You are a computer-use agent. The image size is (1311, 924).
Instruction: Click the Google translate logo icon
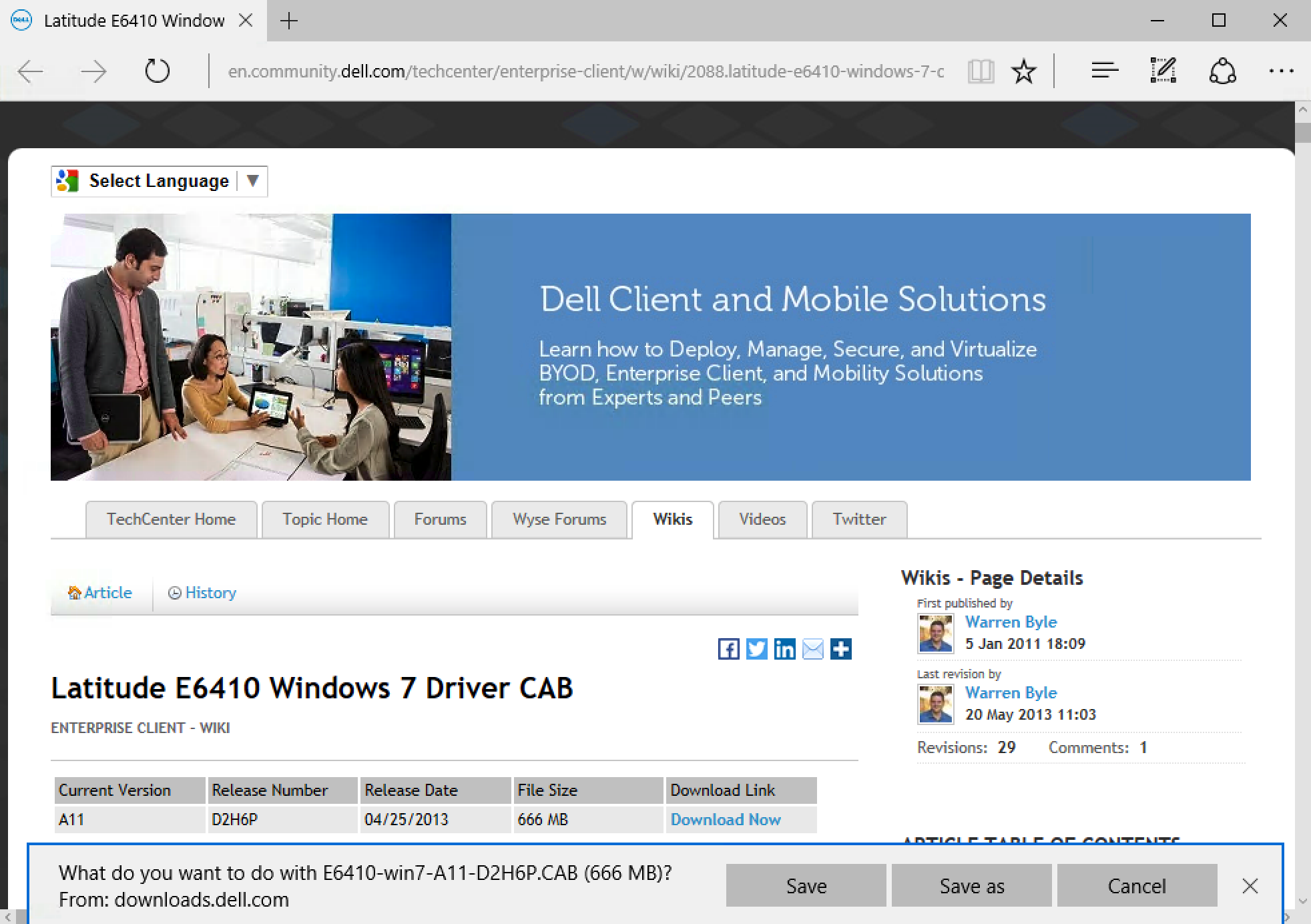coord(68,181)
